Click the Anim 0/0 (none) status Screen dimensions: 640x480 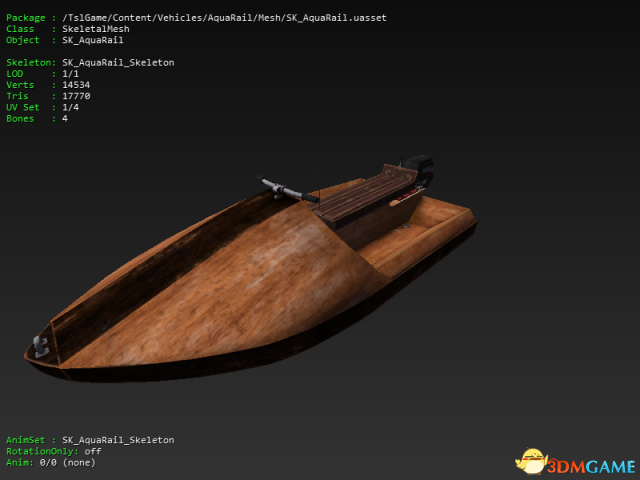click(51, 462)
